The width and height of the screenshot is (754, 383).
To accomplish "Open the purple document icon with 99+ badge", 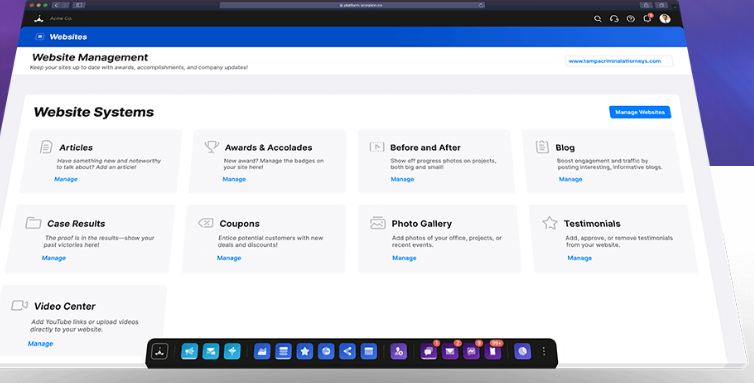I will 493,352.
